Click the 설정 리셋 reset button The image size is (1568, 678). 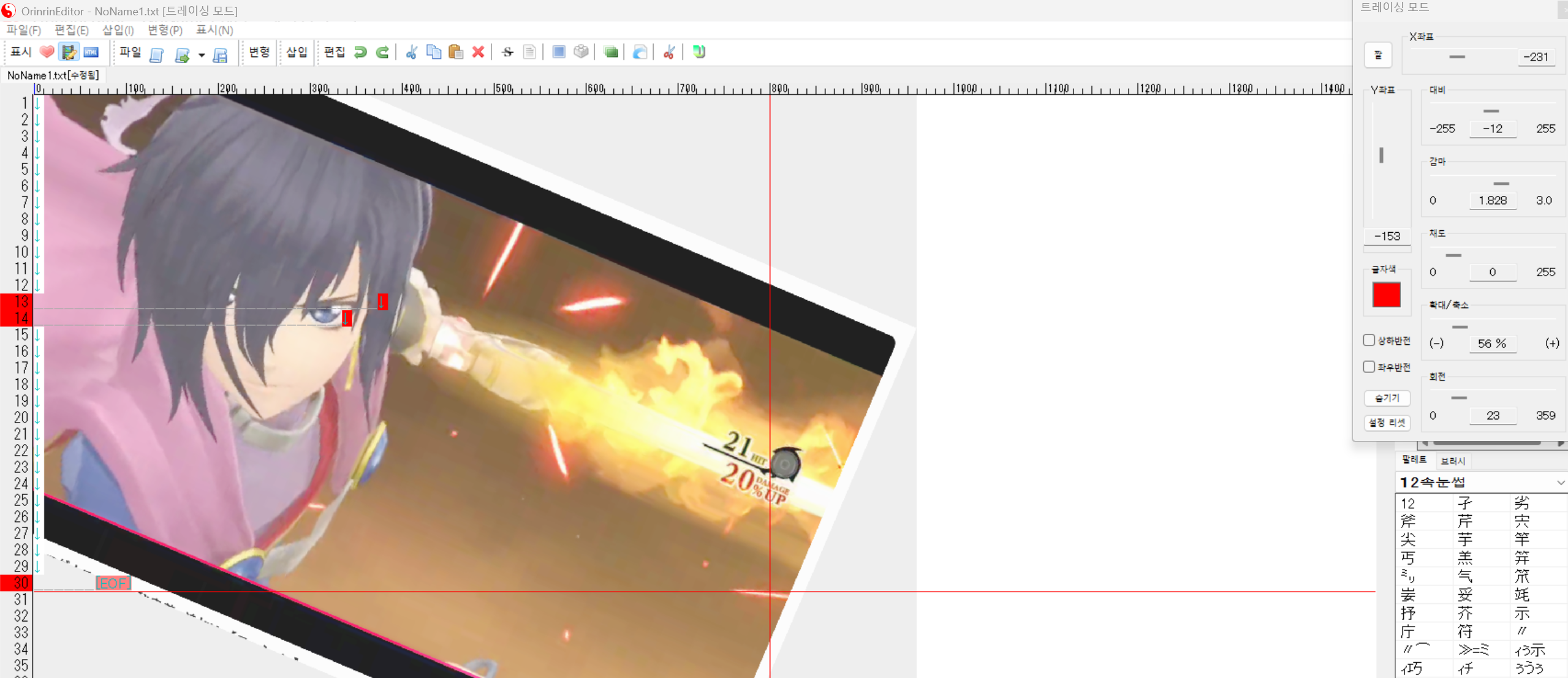coord(1387,423)
